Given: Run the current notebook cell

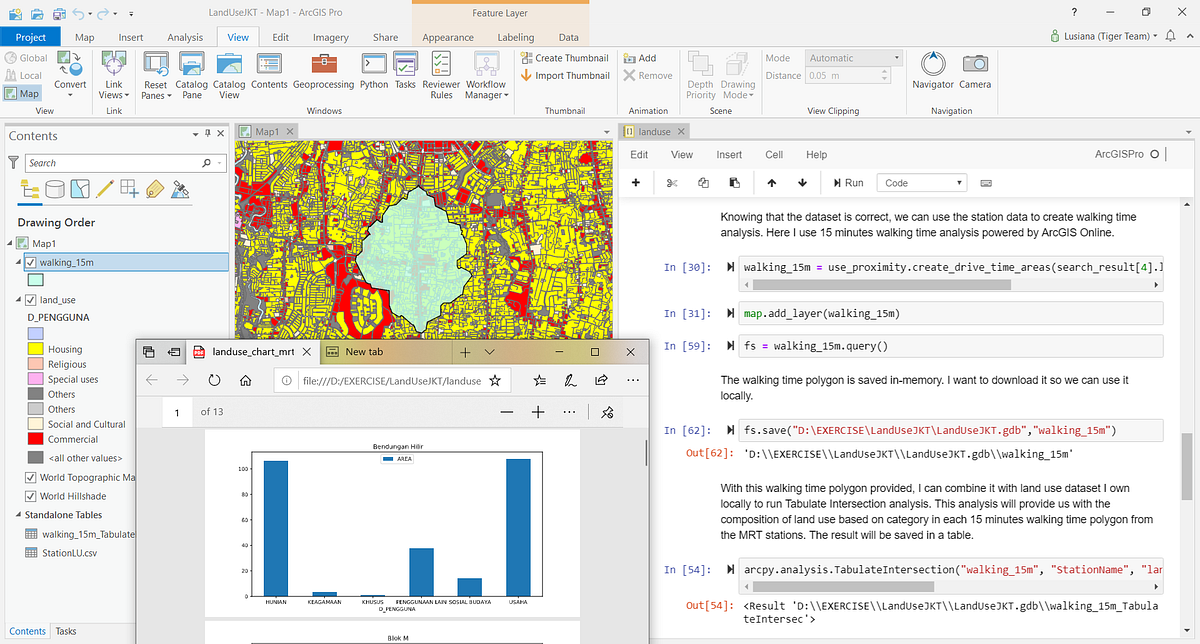Looking at the screenshot, I should [x=848, y=182].
